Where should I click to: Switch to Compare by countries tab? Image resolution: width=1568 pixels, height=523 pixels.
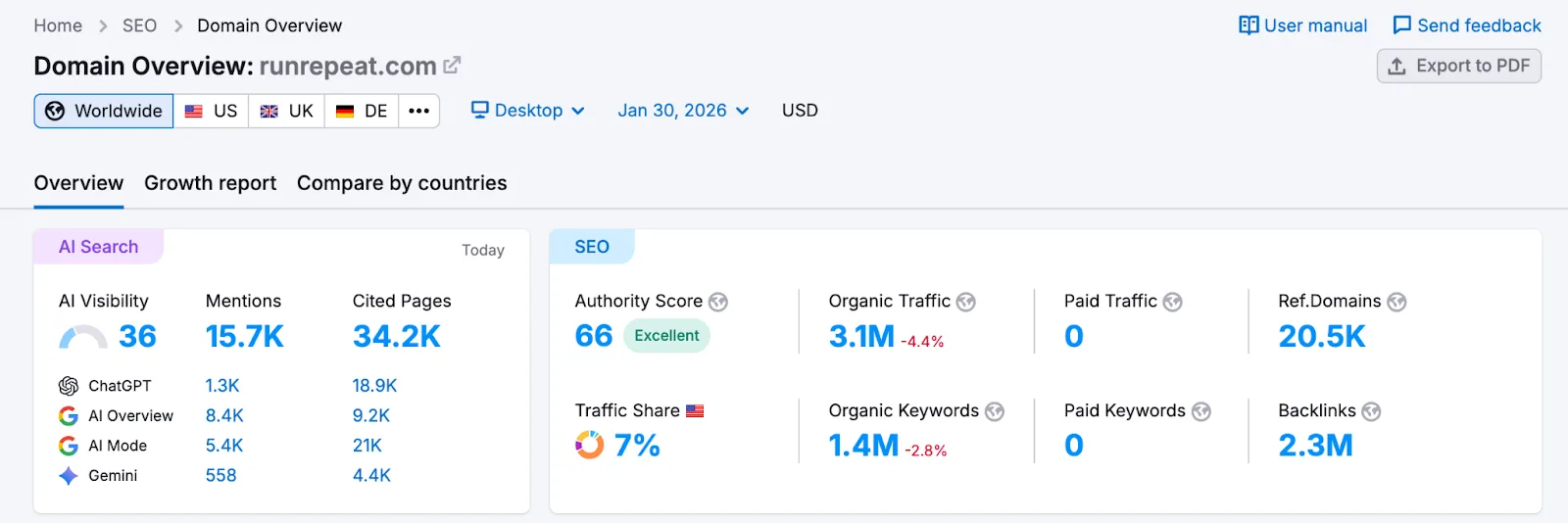402,183
